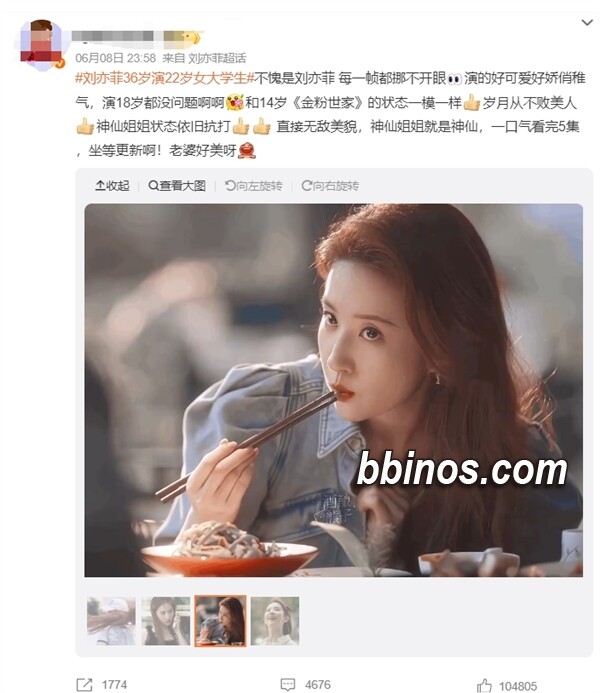Click the member badge beside the username
The height and width of the screenshot is (693, 600).
[183, 37]
